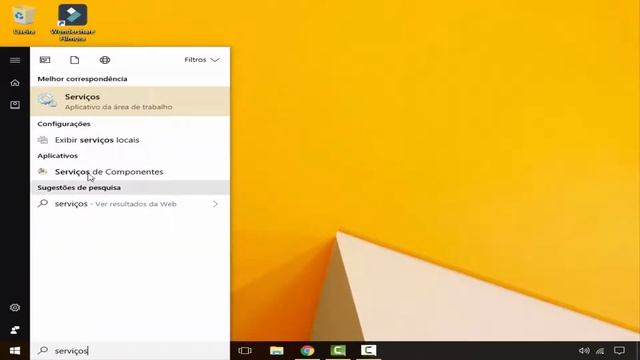The height and width of the screenshot is (360, 640).
Task: Open web results for serviços
Action: click(x=130, y=204)
